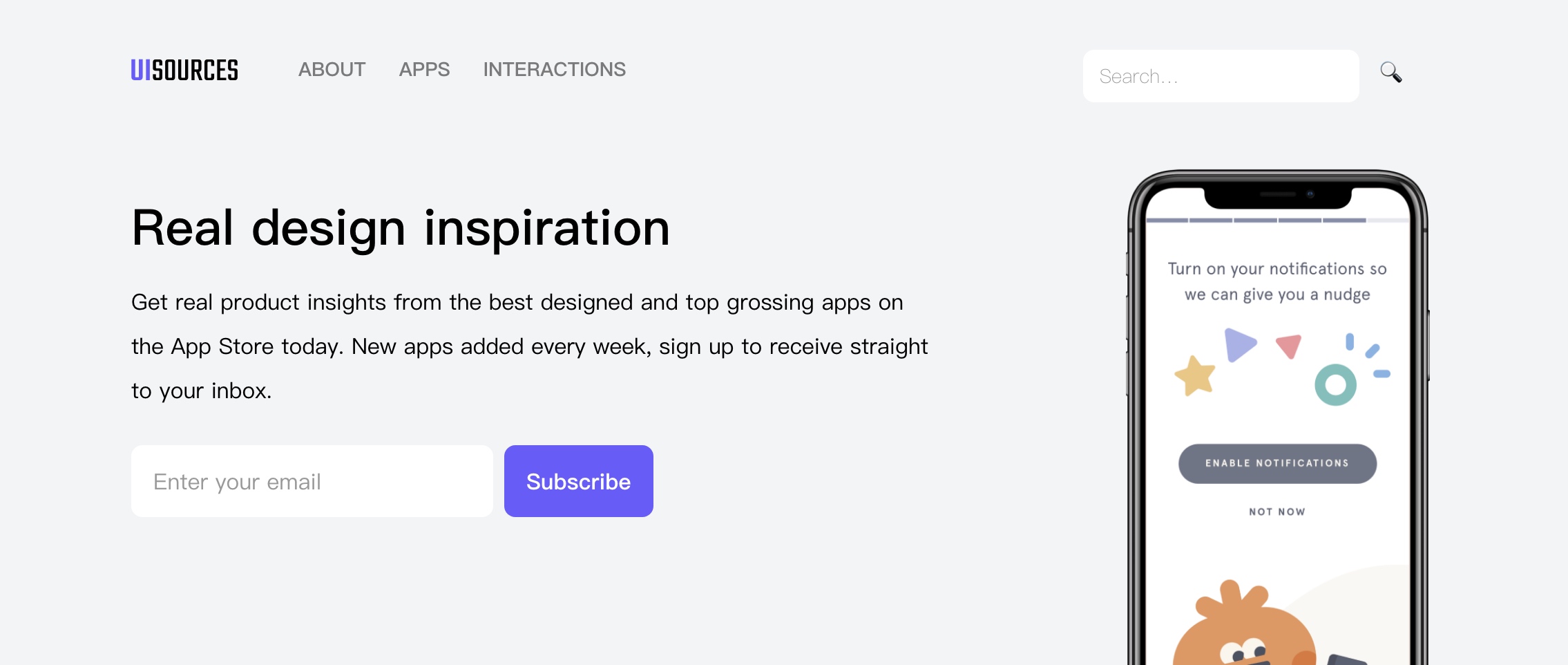Click the magnifying glass search icon
Viewport: 1568px width, 665px height.
point(1390,72)
